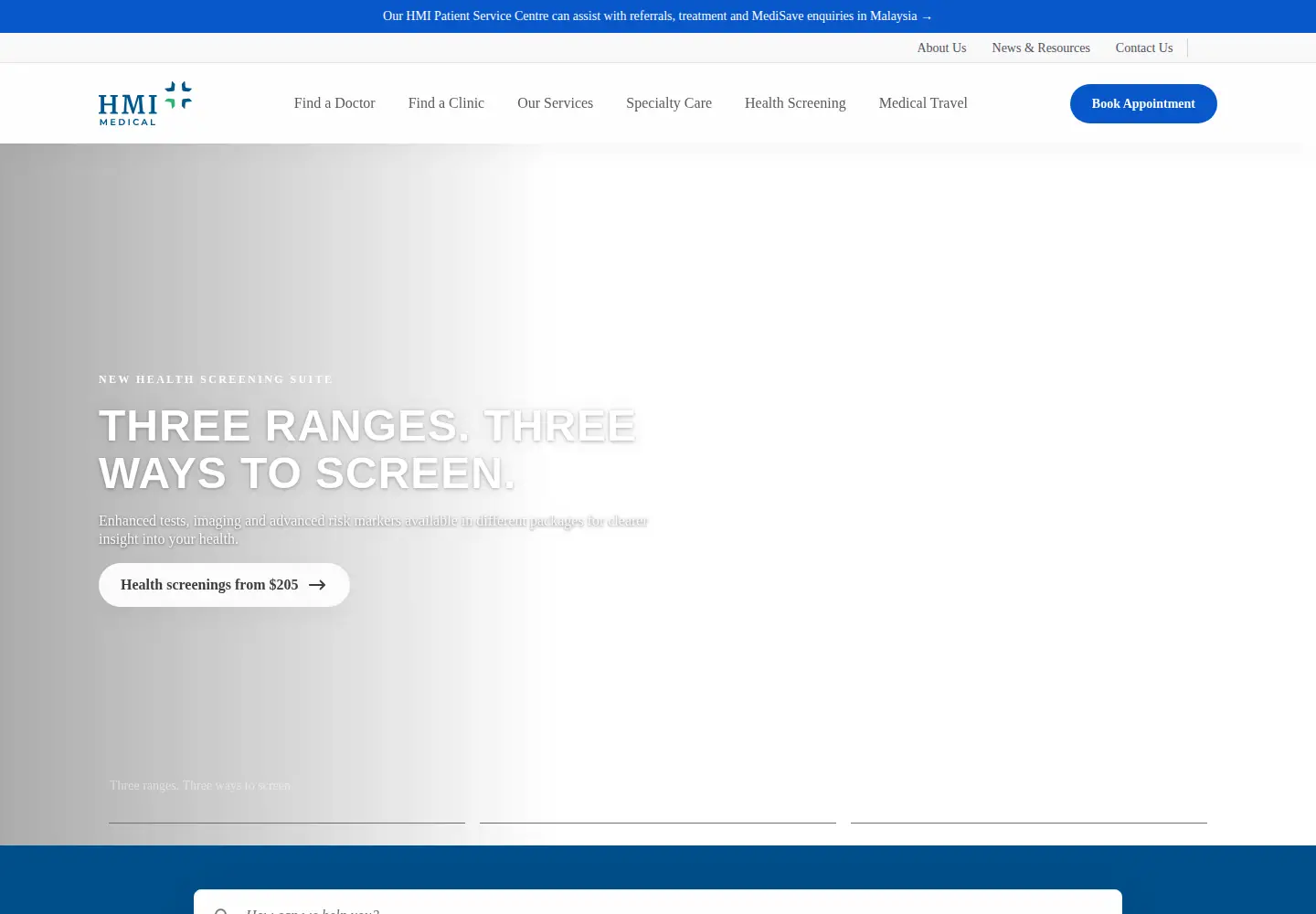This screenshot has width=1316, height=914.
Task: Click the Contact Us link
Action: point(1144,48)
